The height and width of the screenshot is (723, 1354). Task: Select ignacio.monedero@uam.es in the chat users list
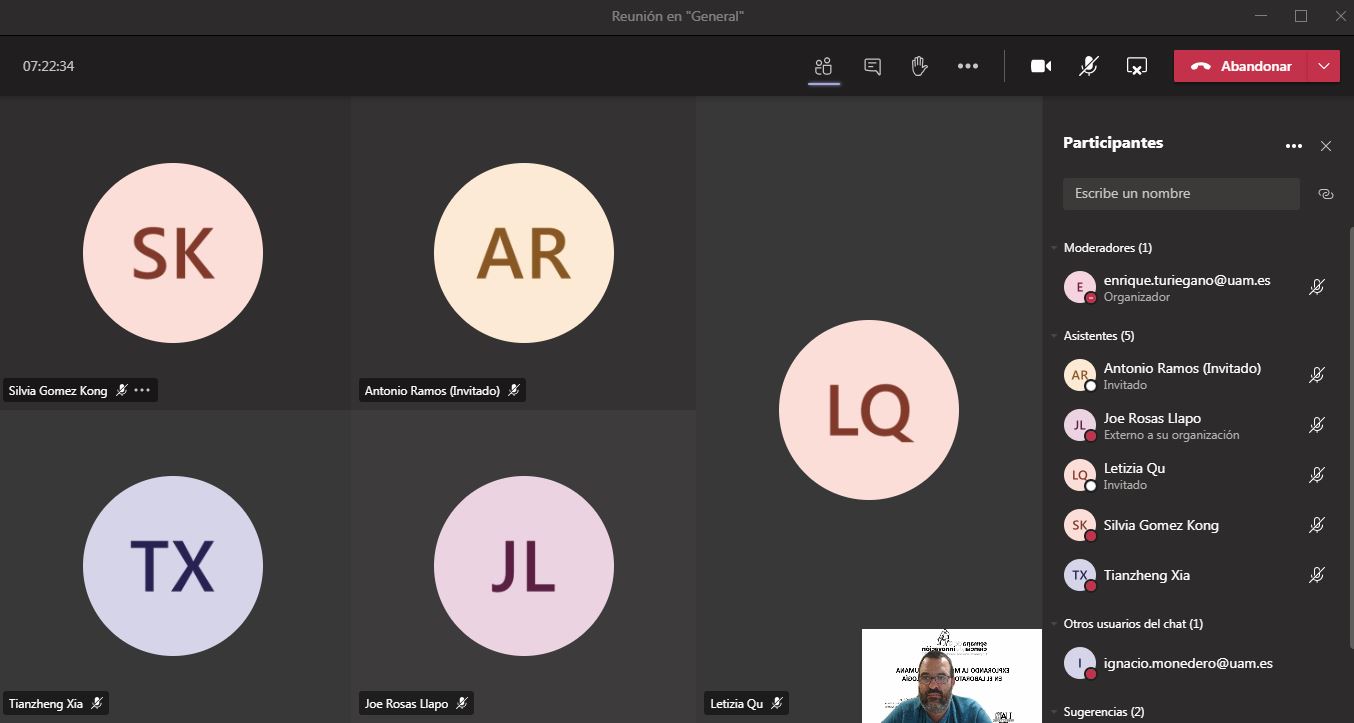pos(1187,663)
